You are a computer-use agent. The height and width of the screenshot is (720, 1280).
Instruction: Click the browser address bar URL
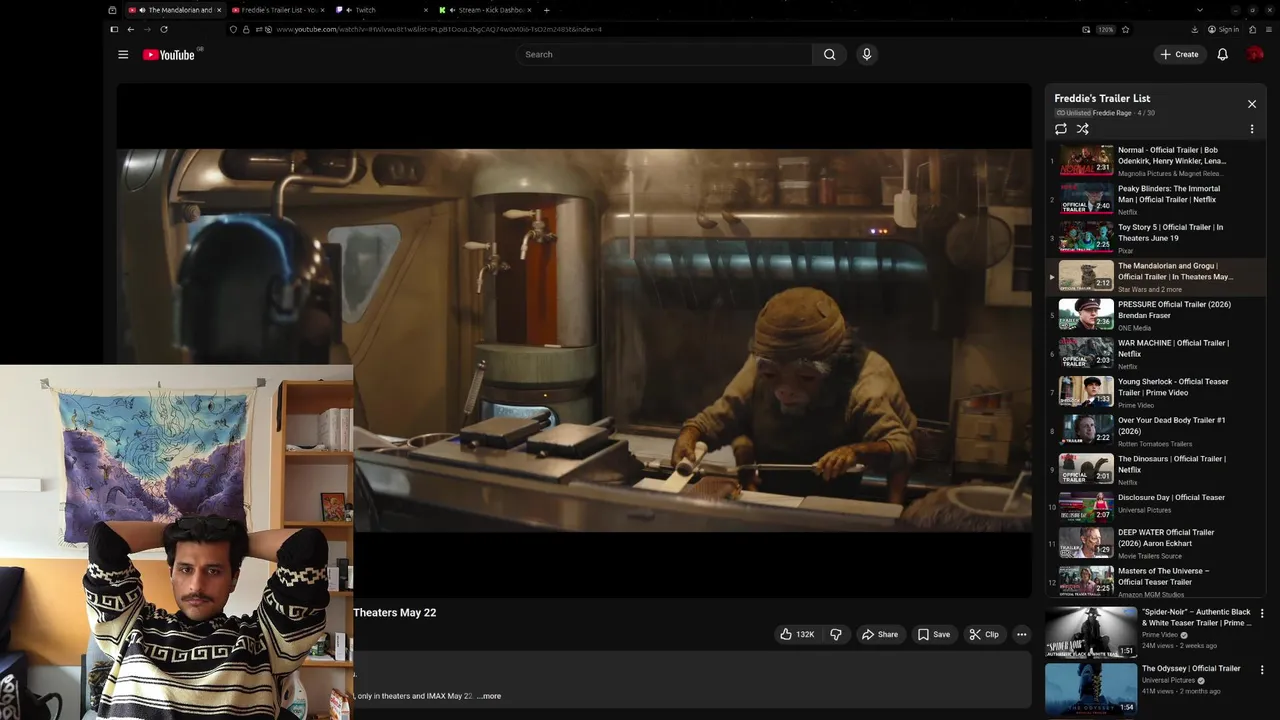439,29
